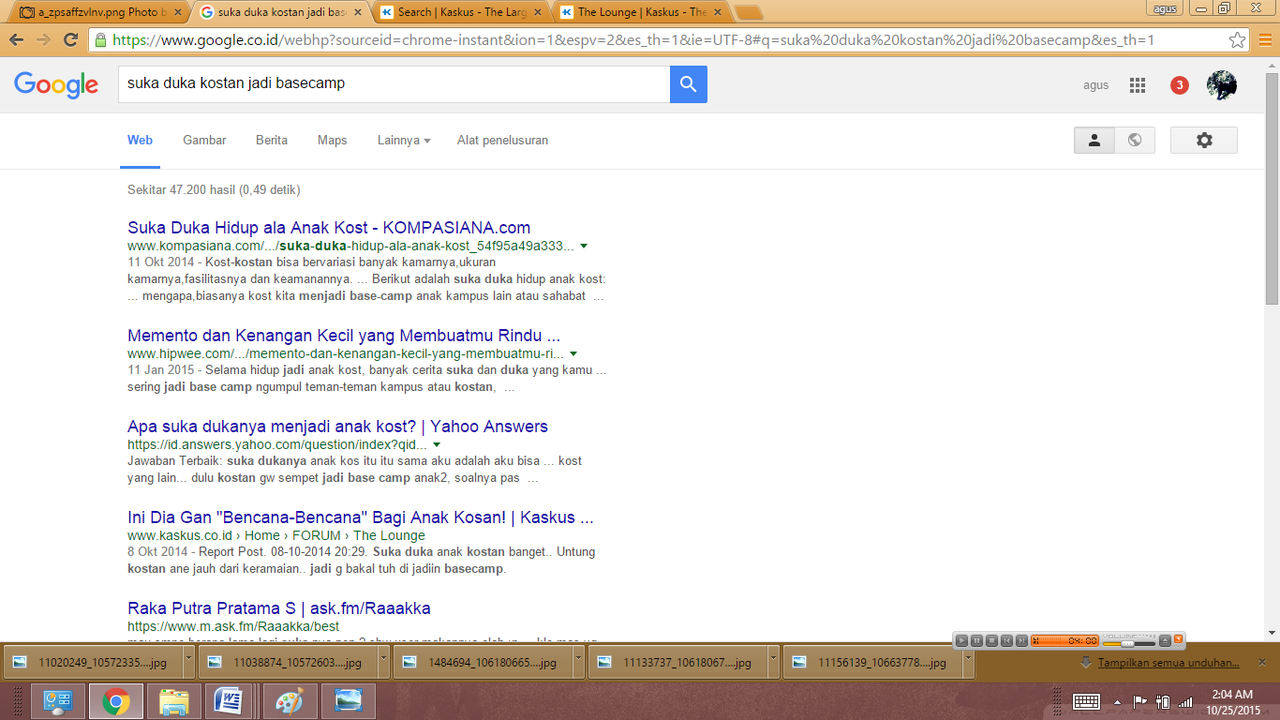This screenshot has height=720, width=1280.
Task: Click the orange restore button on mini player
Action: click(1178, 638)
